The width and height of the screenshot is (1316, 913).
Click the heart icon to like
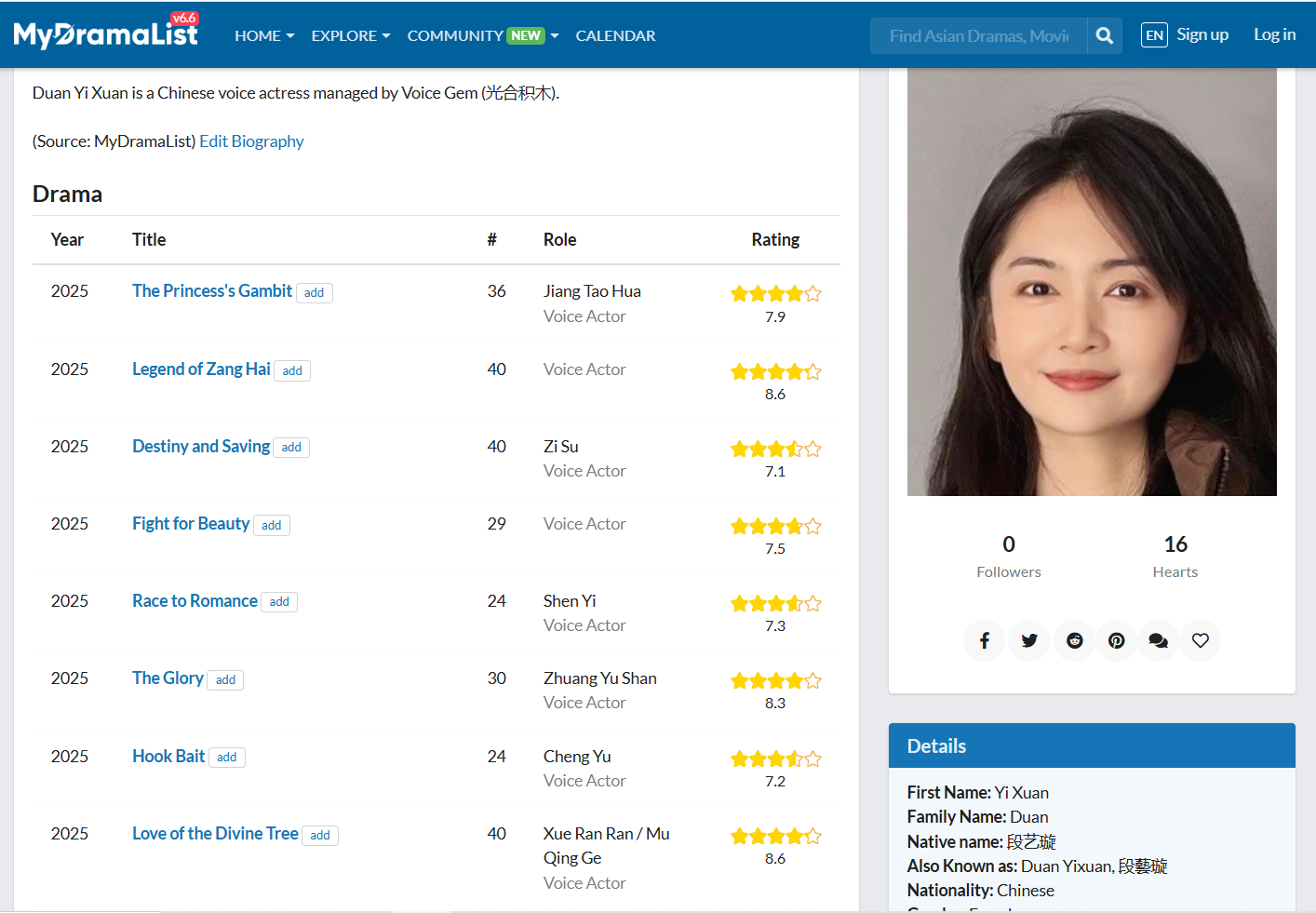(1201, 640)
